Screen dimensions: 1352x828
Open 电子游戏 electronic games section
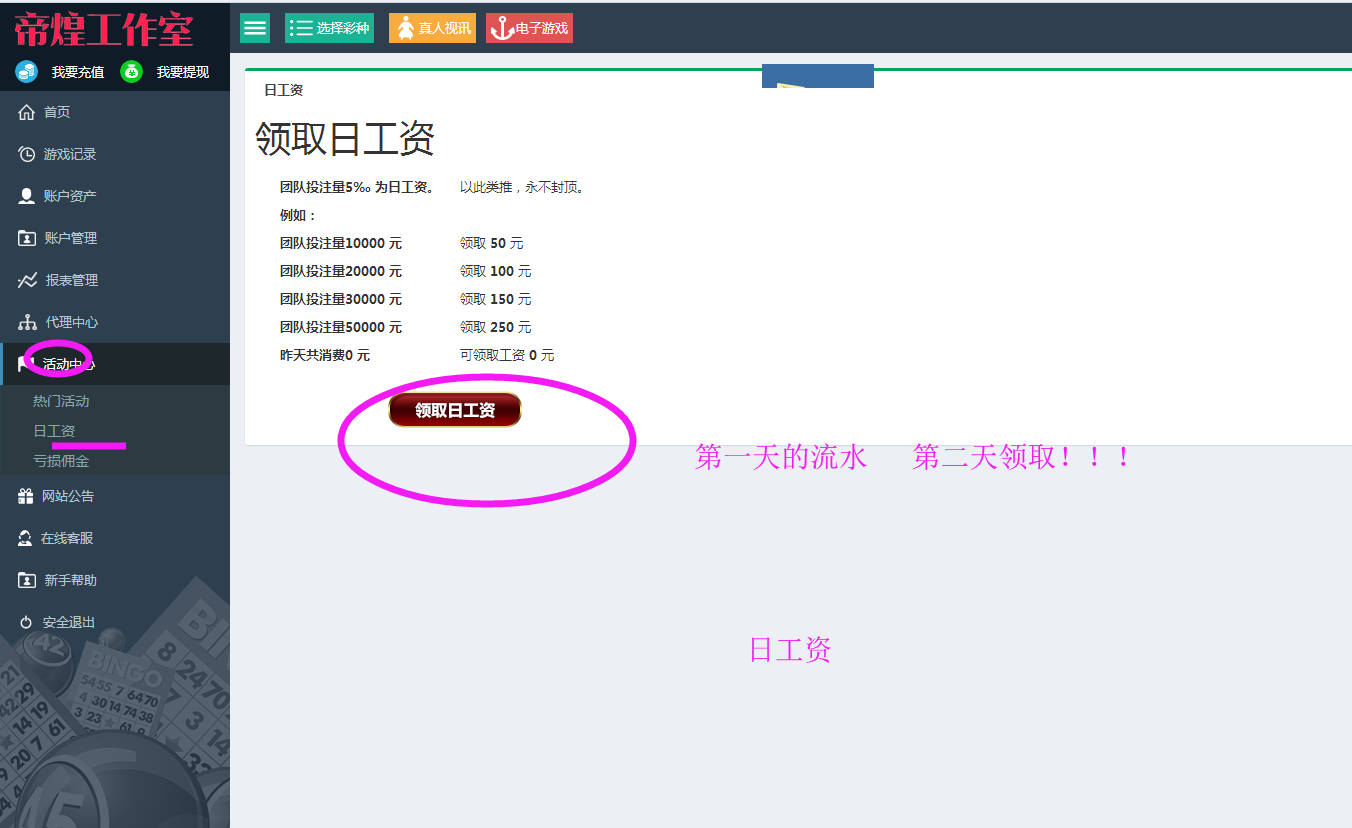(x=529, y=28)
